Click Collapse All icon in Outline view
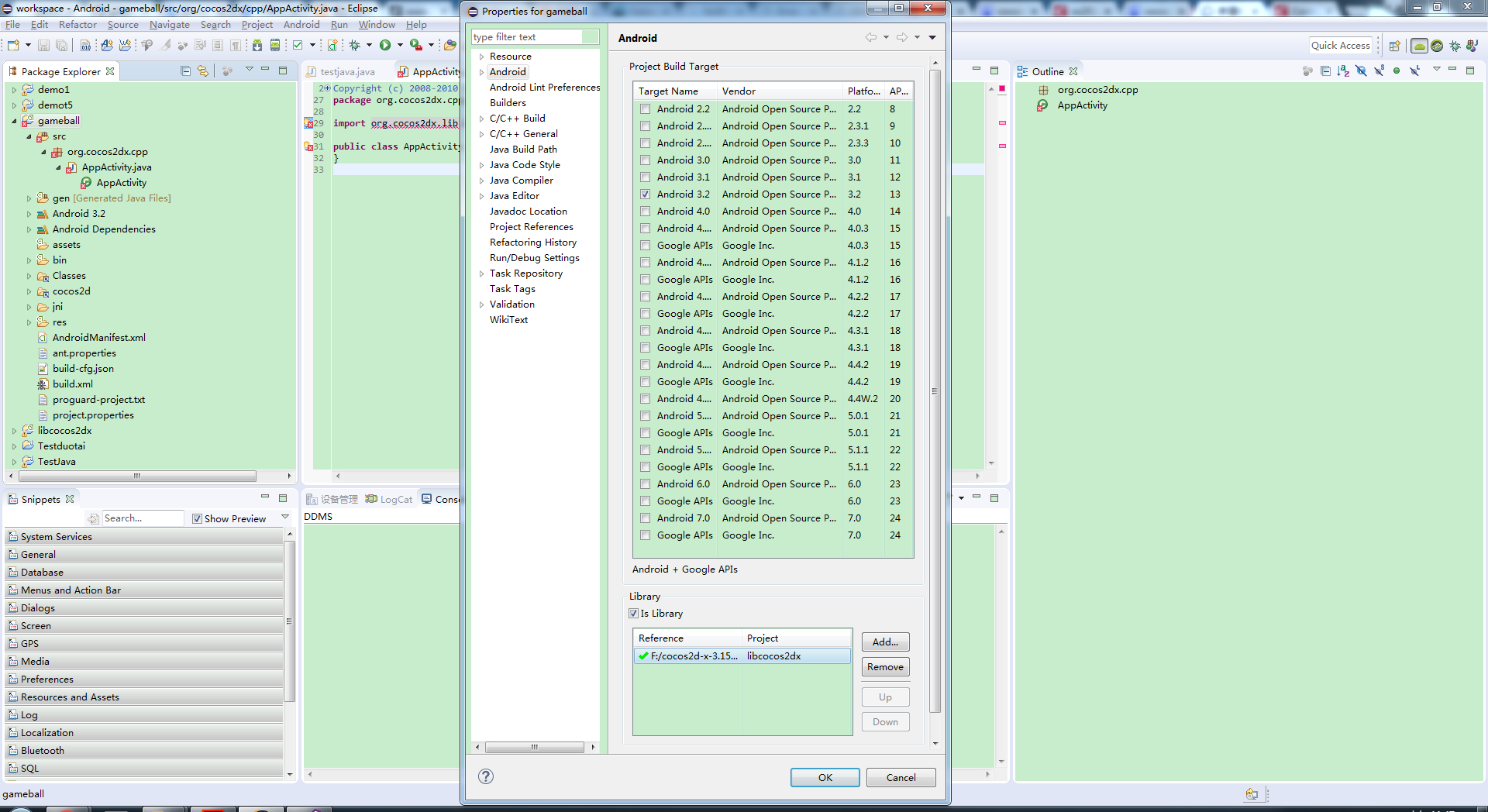The height and width of the screenshot is (812, 1488). click(x=1325, y=71)
